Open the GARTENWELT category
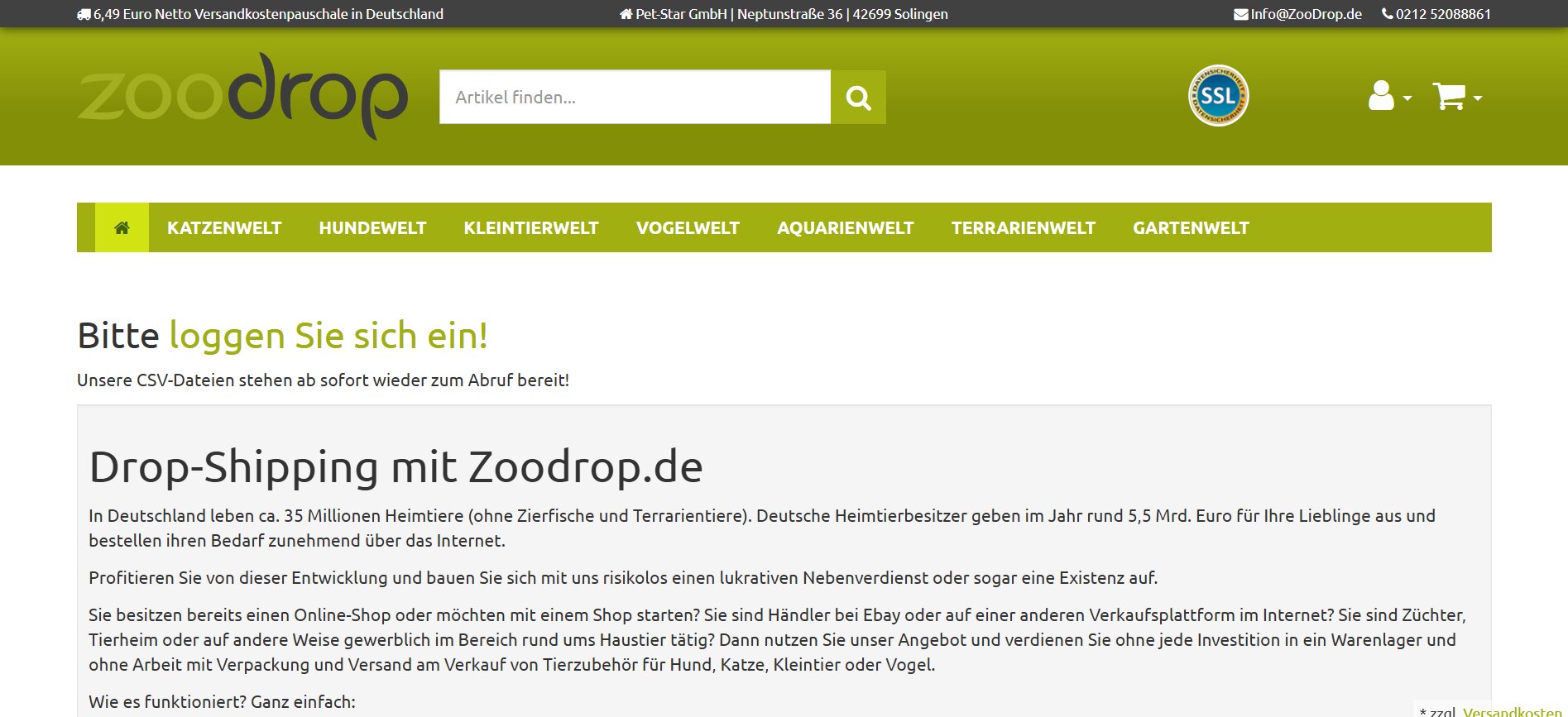Viewport: 1568px width, 717px height. click(x=1191, y=228)
